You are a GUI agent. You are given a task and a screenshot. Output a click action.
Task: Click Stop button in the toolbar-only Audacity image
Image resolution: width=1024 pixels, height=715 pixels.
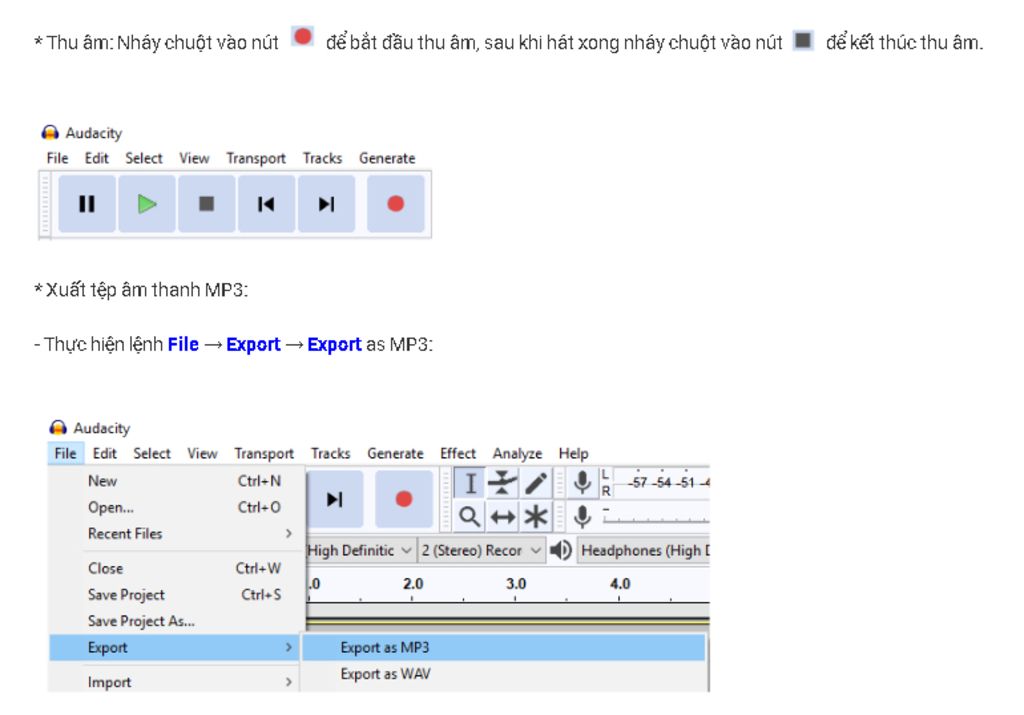(x=206, y=204)
